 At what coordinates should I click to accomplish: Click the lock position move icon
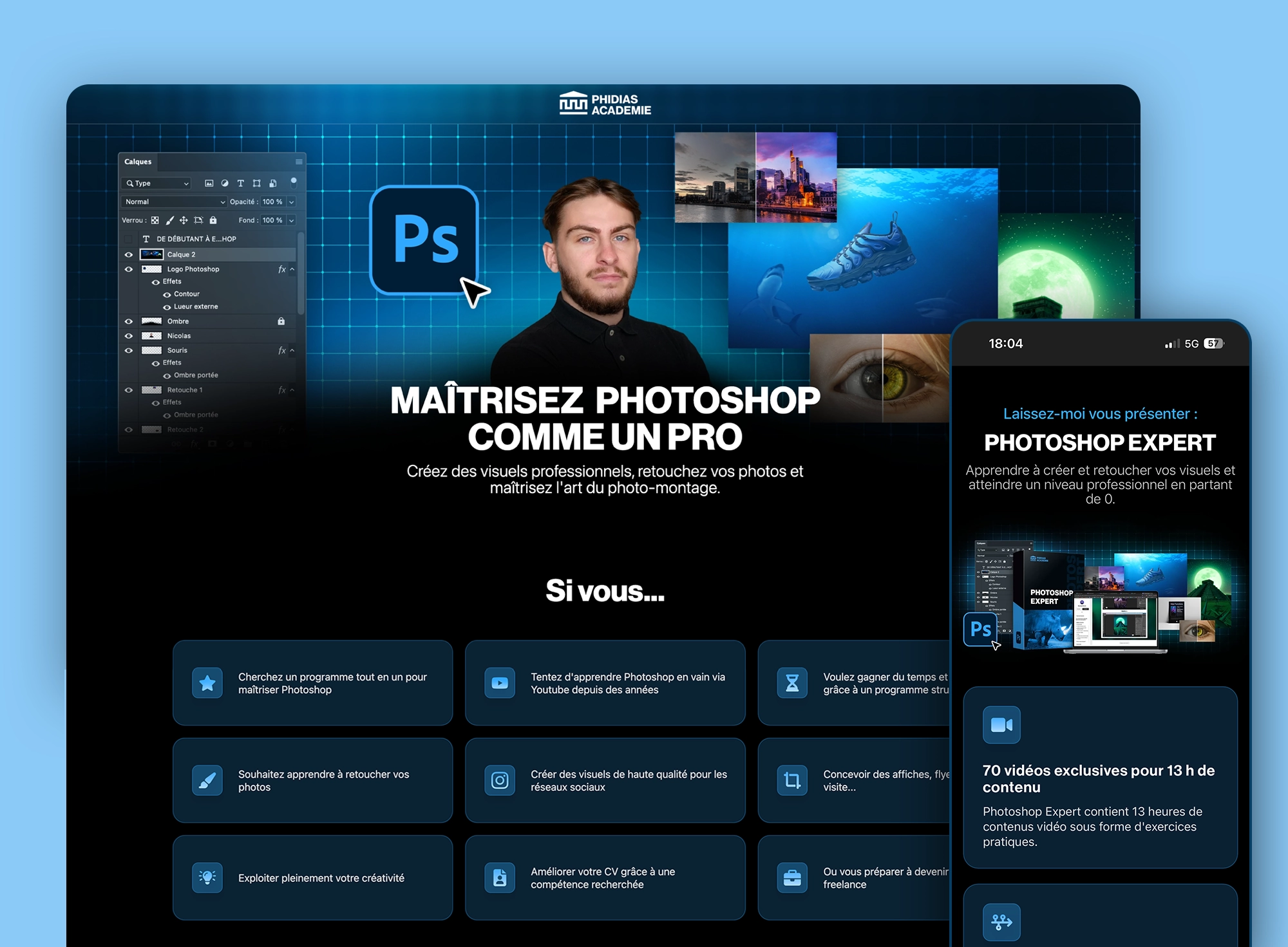(x=184, y=220)
